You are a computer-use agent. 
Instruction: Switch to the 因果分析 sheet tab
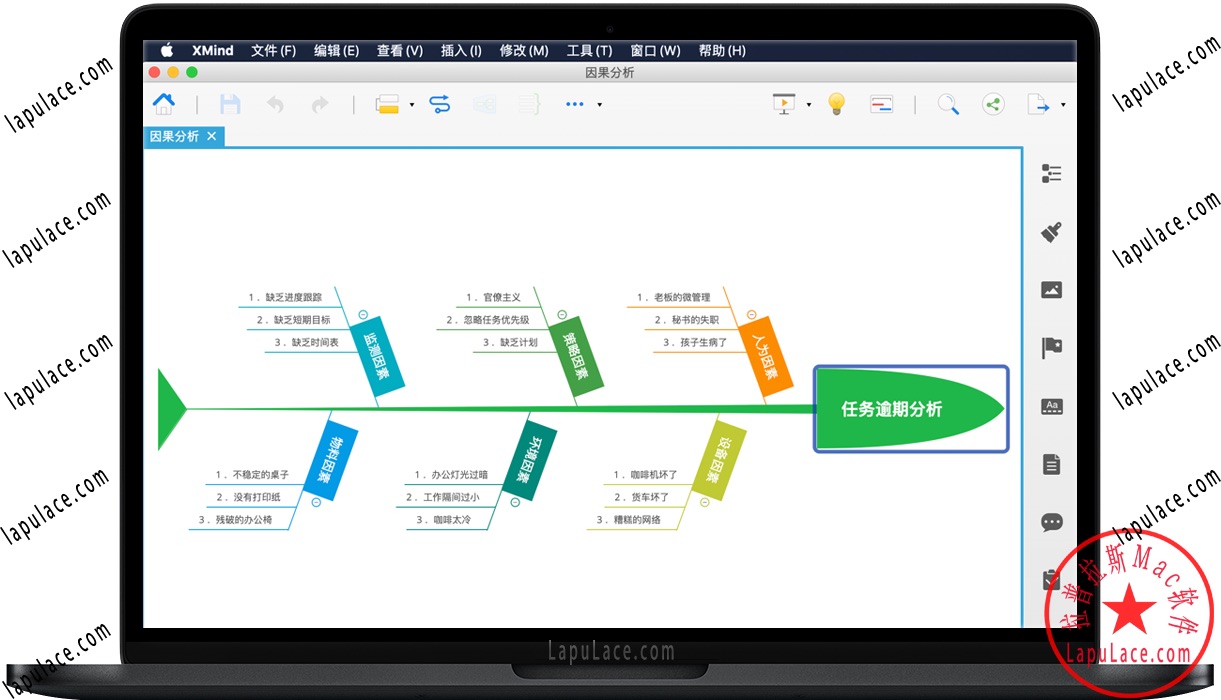point(177,137)
